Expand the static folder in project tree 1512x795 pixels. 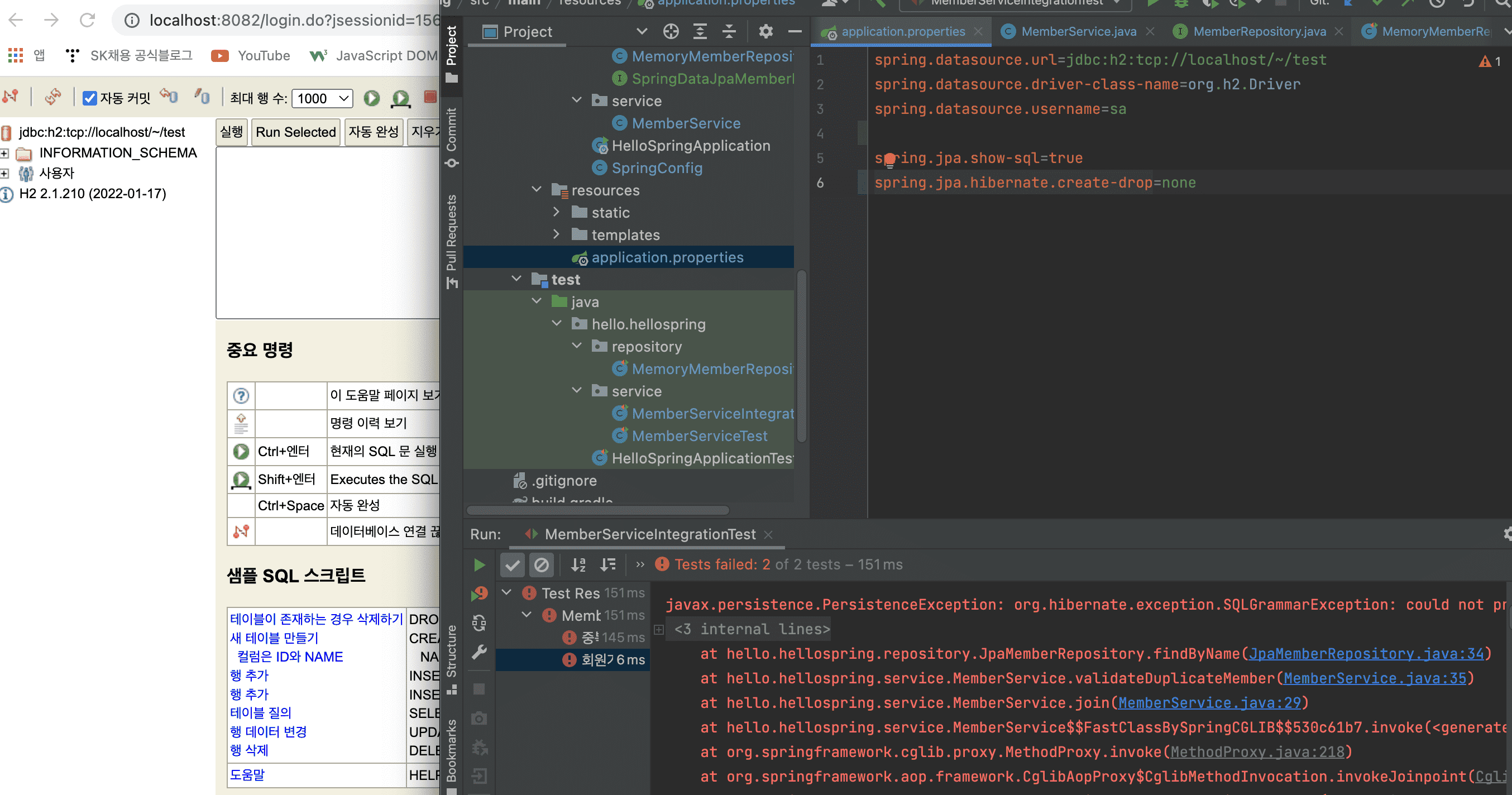(x=557, y=212)
